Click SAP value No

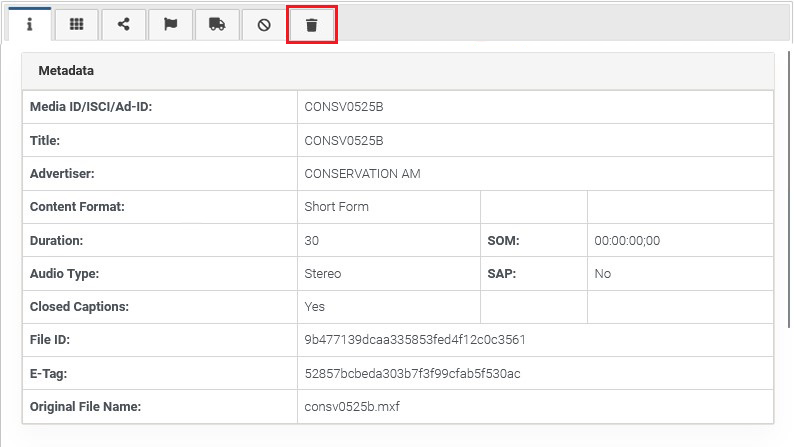click(603, 274)
